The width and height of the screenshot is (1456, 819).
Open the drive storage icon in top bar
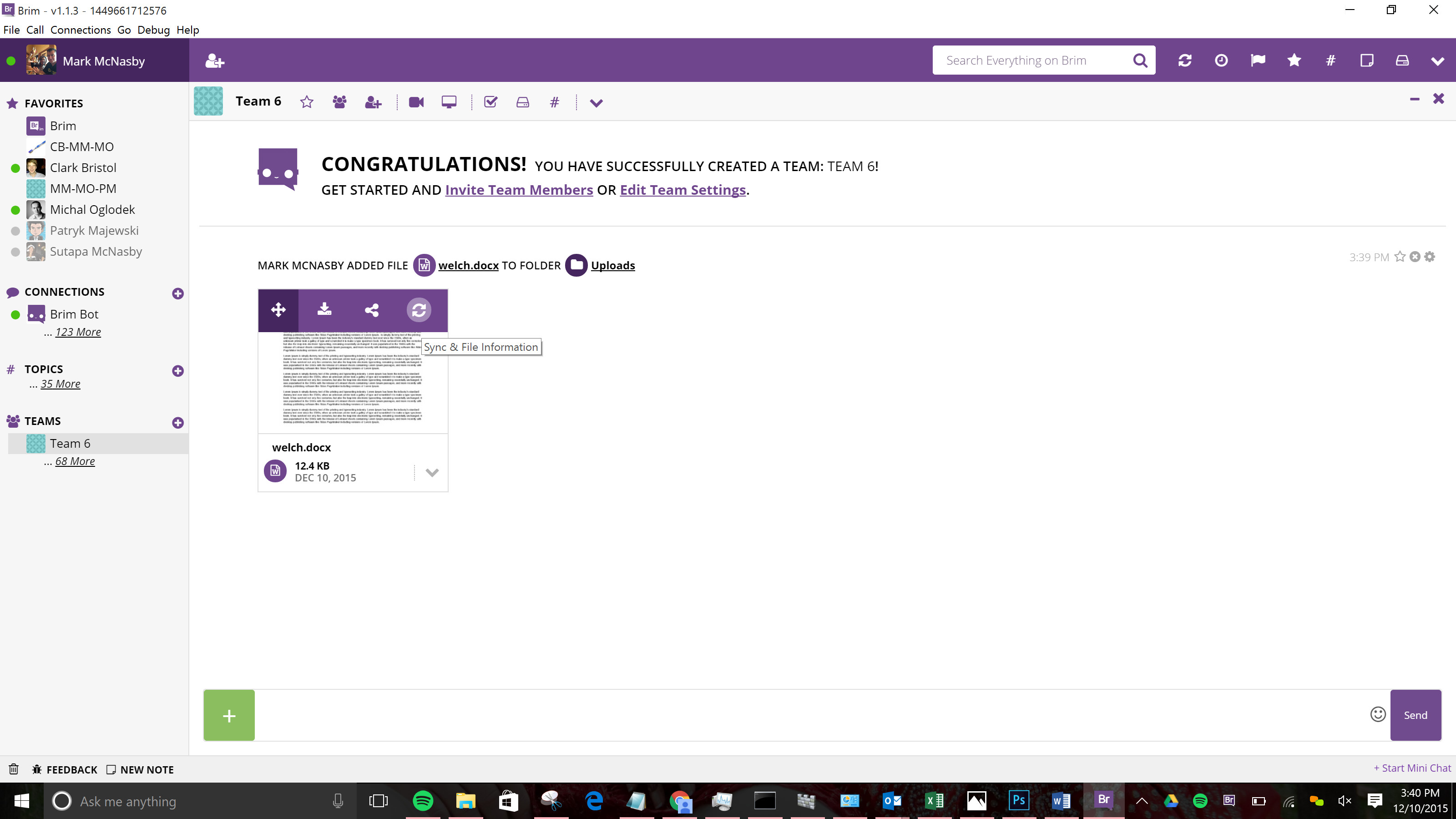click(1402, 61)
